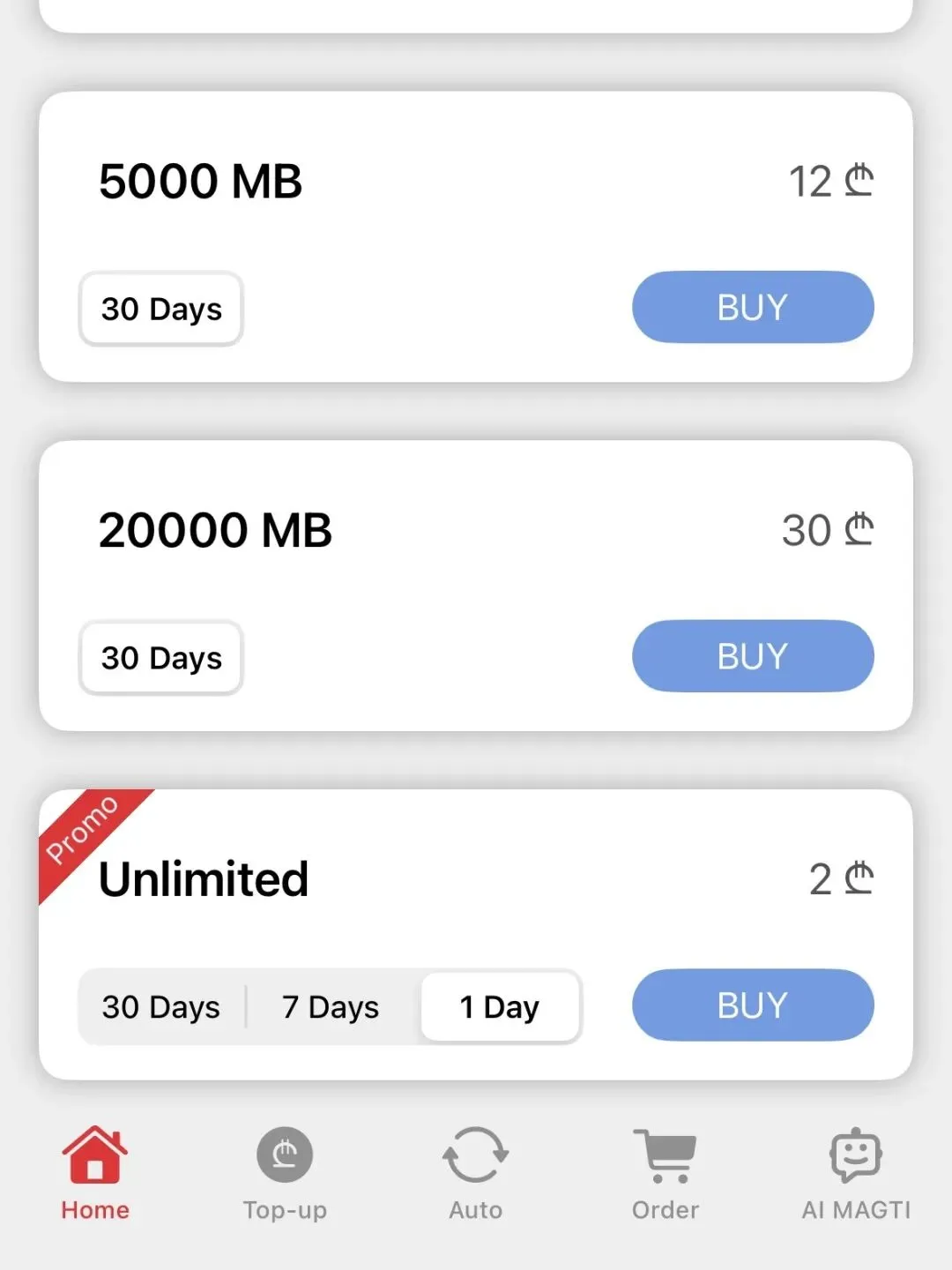
Task: Open the Order shopping cart icon
Action: 665,1155
